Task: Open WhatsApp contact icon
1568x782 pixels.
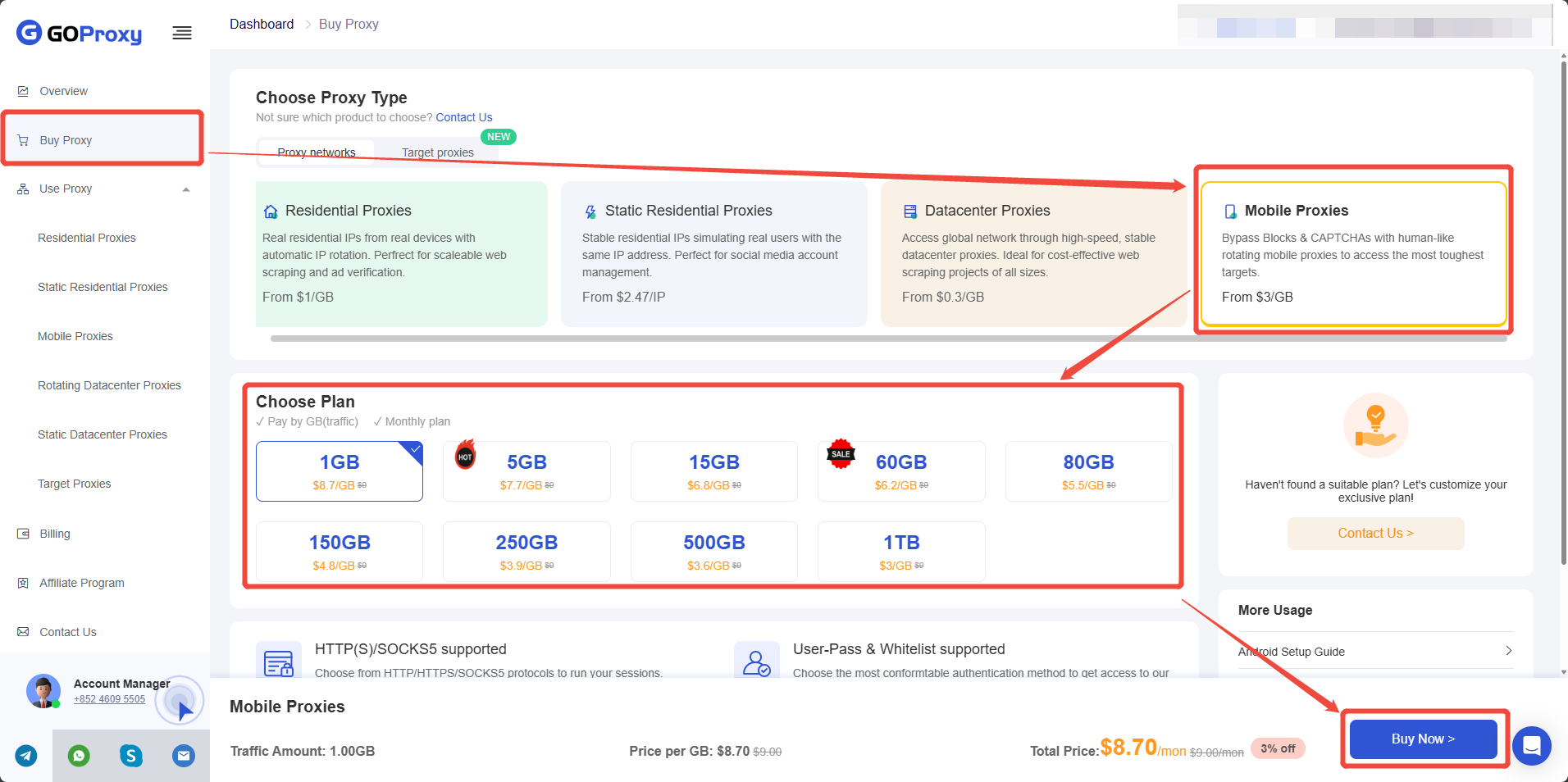Action: coord(79,756)
